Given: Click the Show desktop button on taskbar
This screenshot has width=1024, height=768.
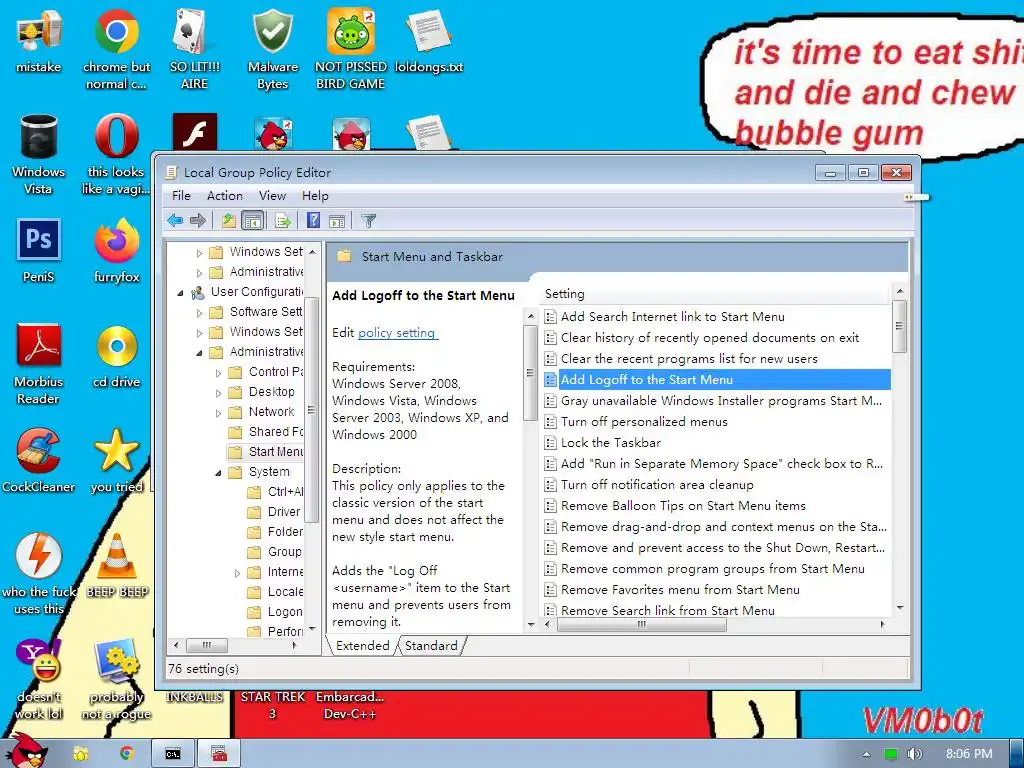Looking at the screenshot, I should 1016,754.
